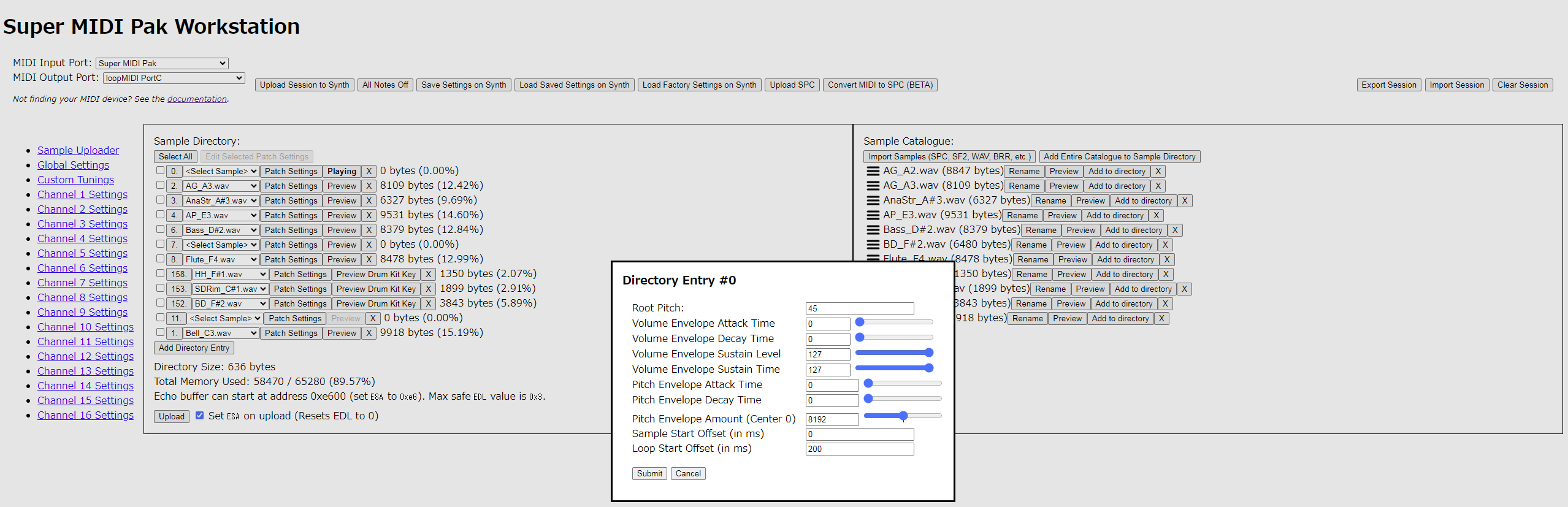Remove Bass_D#2.wav from the catalogue via X
The width and height of the screenshot is (1568, 507).
coord(1175,231)
